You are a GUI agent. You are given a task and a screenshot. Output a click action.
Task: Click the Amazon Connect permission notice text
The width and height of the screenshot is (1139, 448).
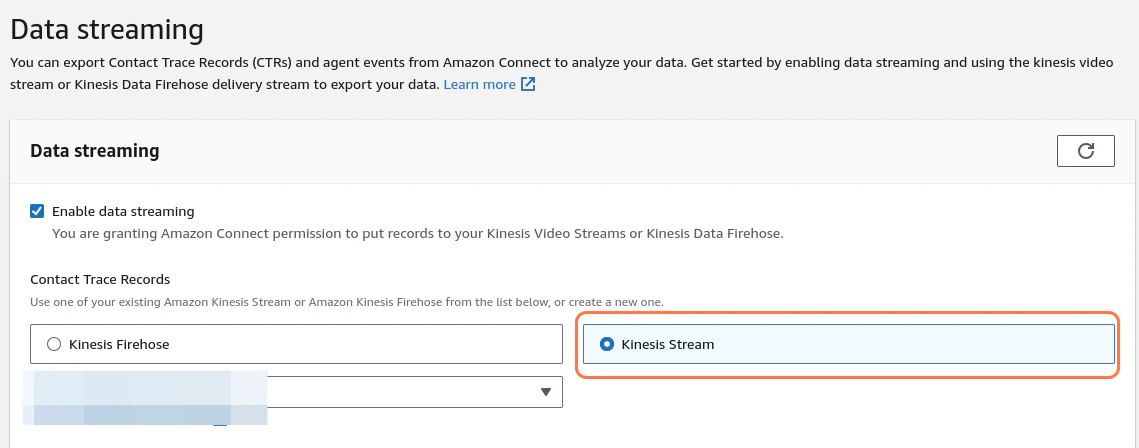418,235
